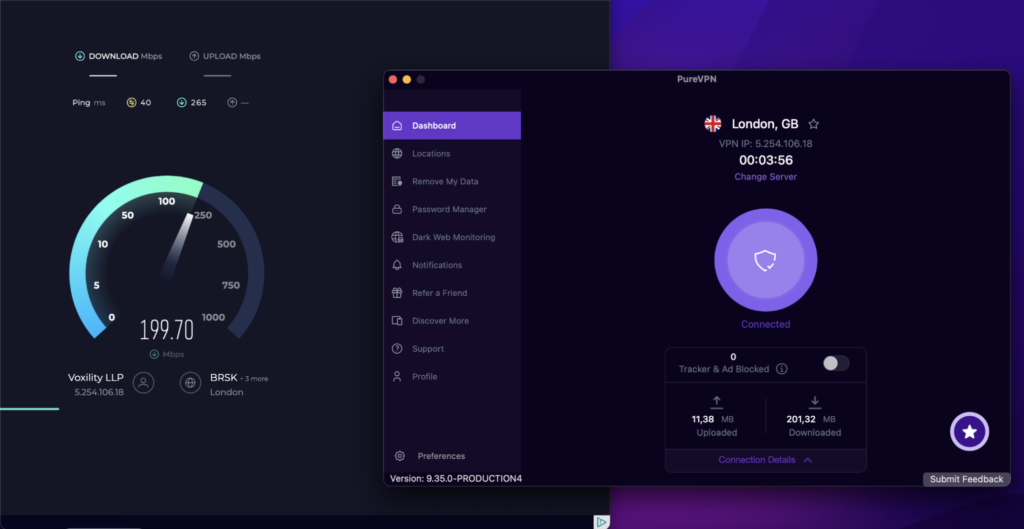Click the Version 9.35.0-PRODUCTION4 text
1024x529 pixels.
[x=456, y=479]
